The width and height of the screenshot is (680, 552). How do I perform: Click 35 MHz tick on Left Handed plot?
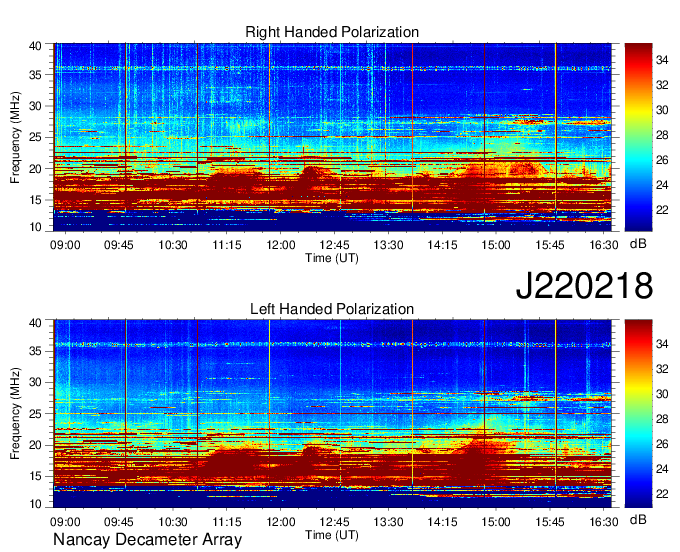point(36,351)
